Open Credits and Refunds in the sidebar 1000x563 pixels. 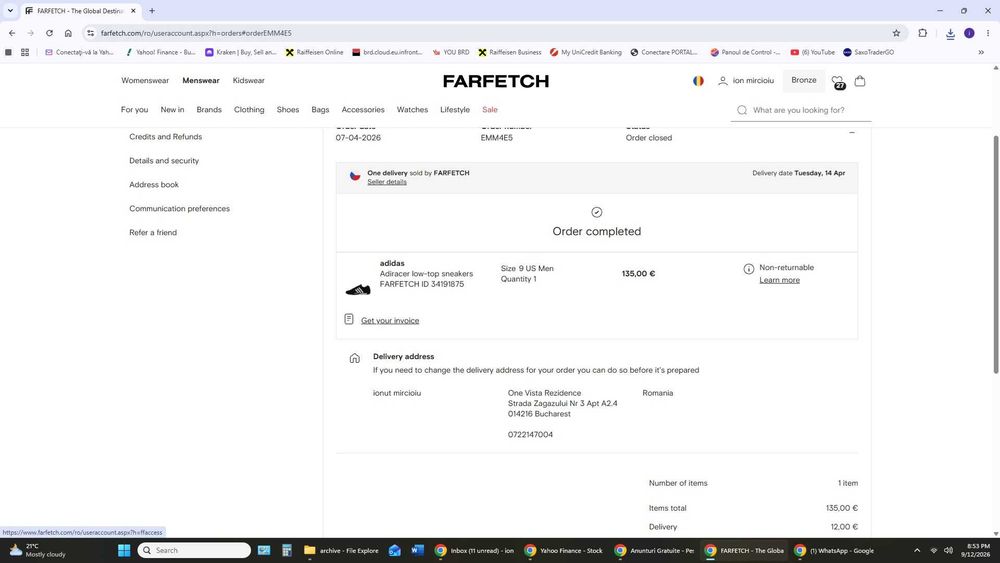click(165, 136)
